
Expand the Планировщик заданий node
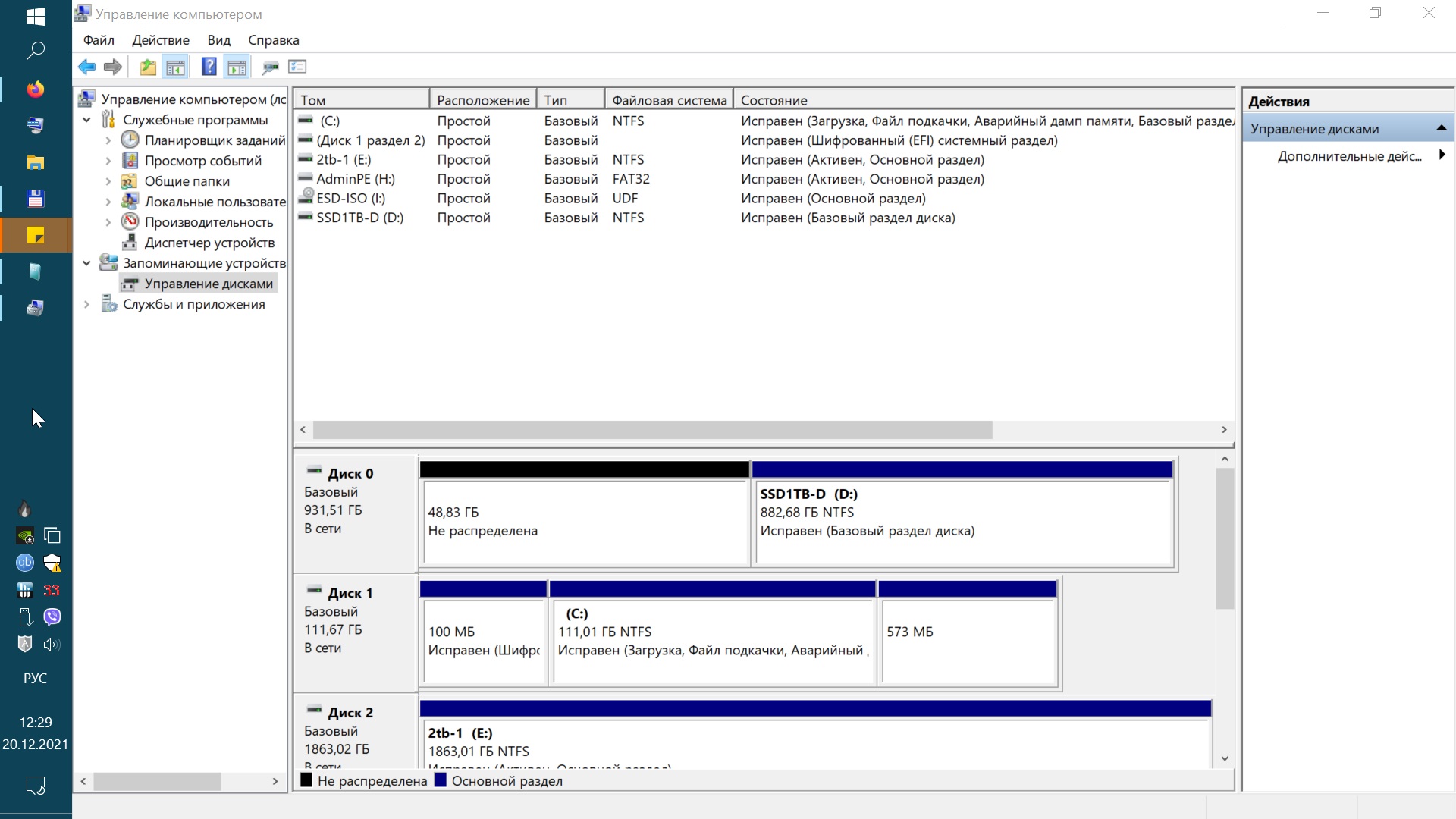point(108,140)
